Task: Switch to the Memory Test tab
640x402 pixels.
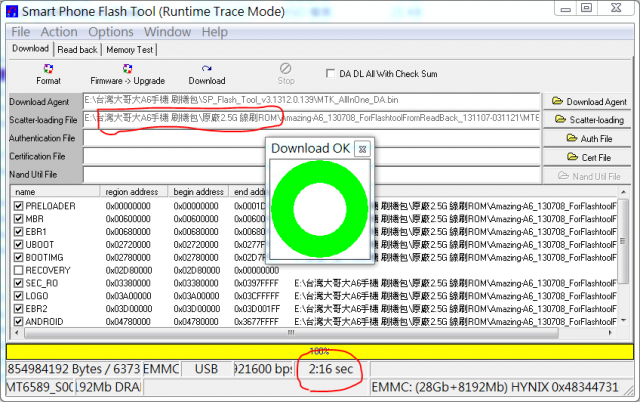Action: [129, 50]
